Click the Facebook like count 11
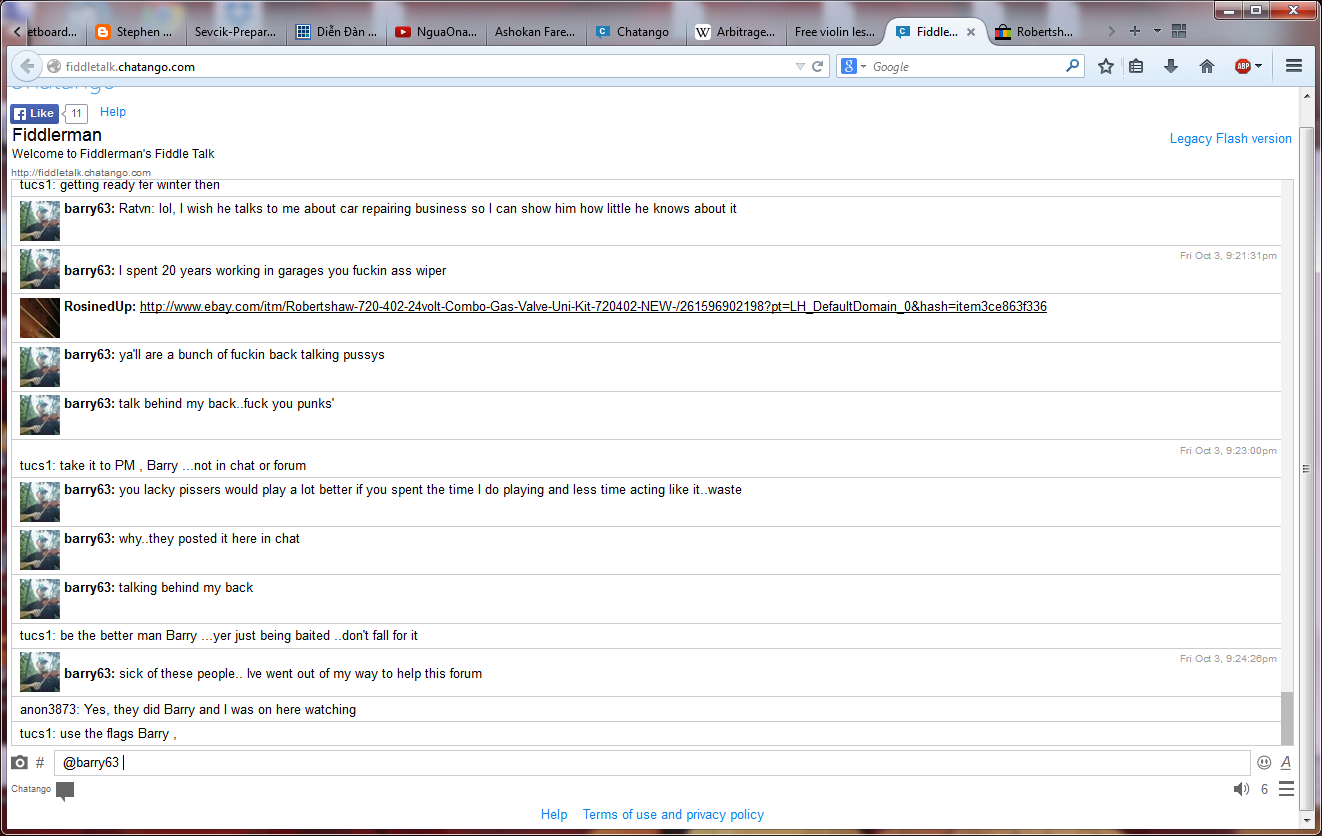Image resolution: width=1322 pixels, height=836 pixels. coord(76,113)
